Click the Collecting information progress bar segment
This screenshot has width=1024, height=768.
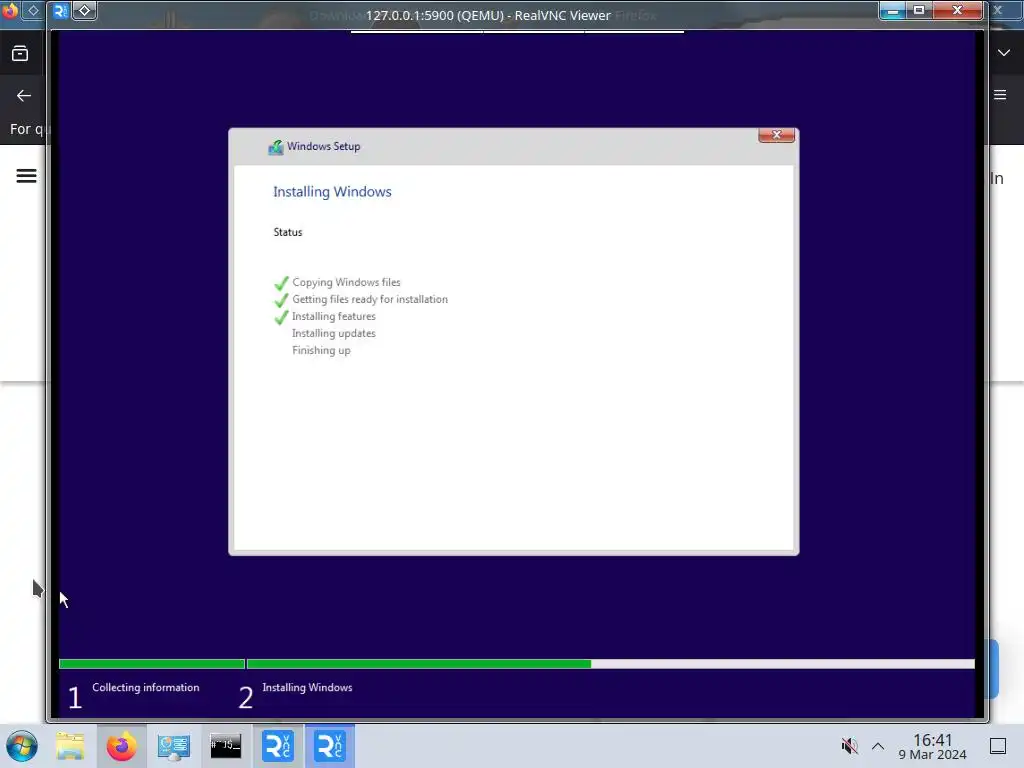point(152,664)
